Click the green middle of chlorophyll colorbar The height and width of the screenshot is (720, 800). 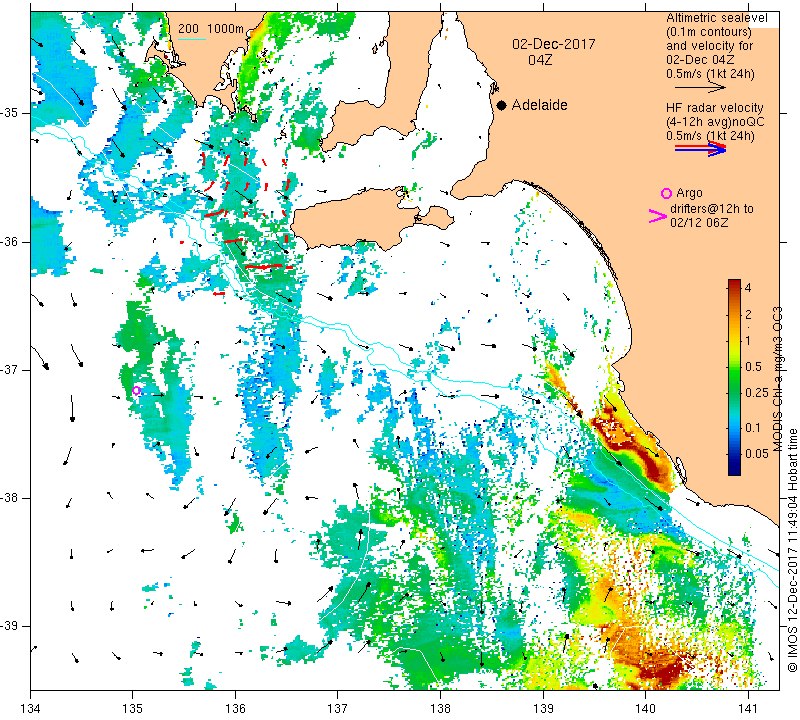pyautogui.click(x=734, y=380)
